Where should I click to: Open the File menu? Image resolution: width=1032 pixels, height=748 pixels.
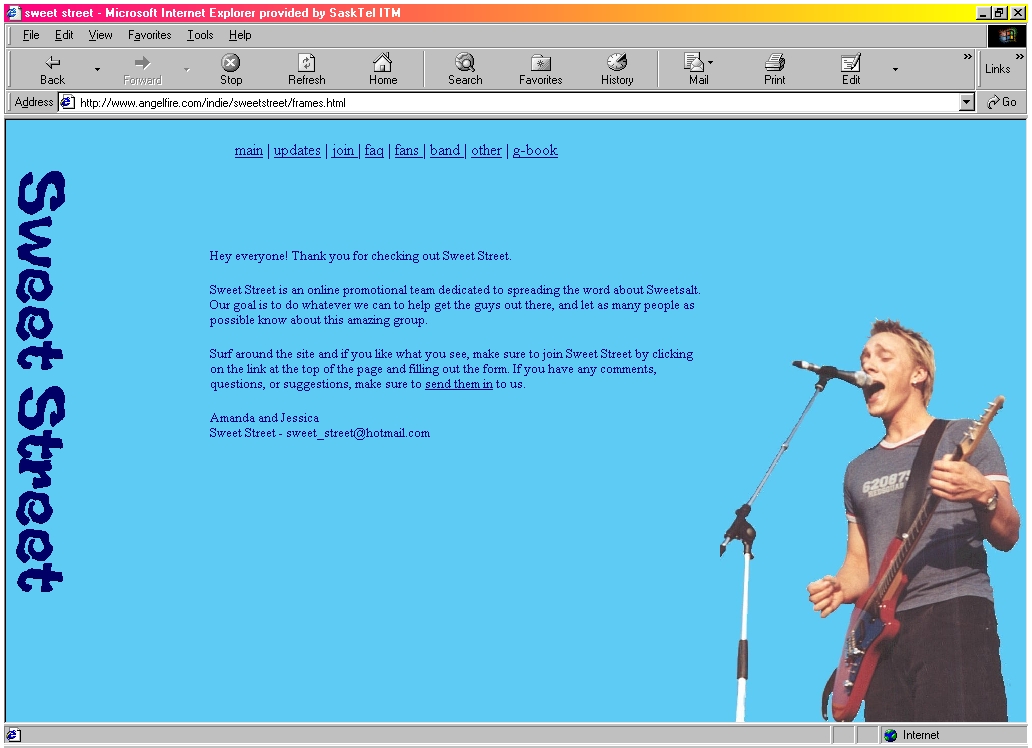(31, 35)
